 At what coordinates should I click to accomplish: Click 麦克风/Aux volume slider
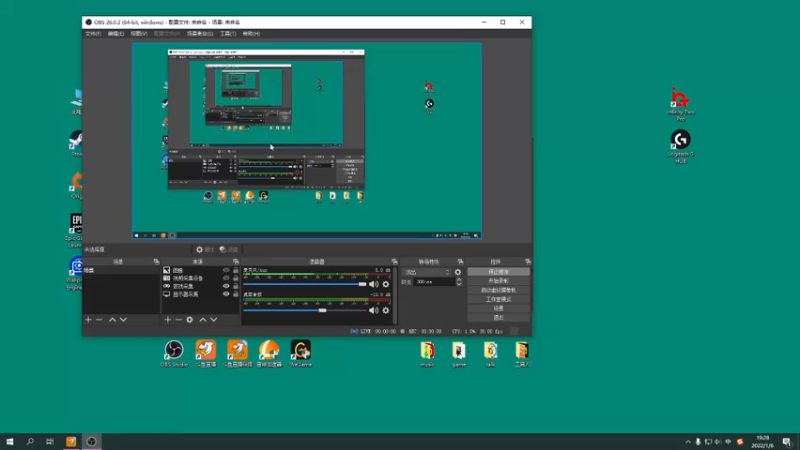tap(305, 284)
